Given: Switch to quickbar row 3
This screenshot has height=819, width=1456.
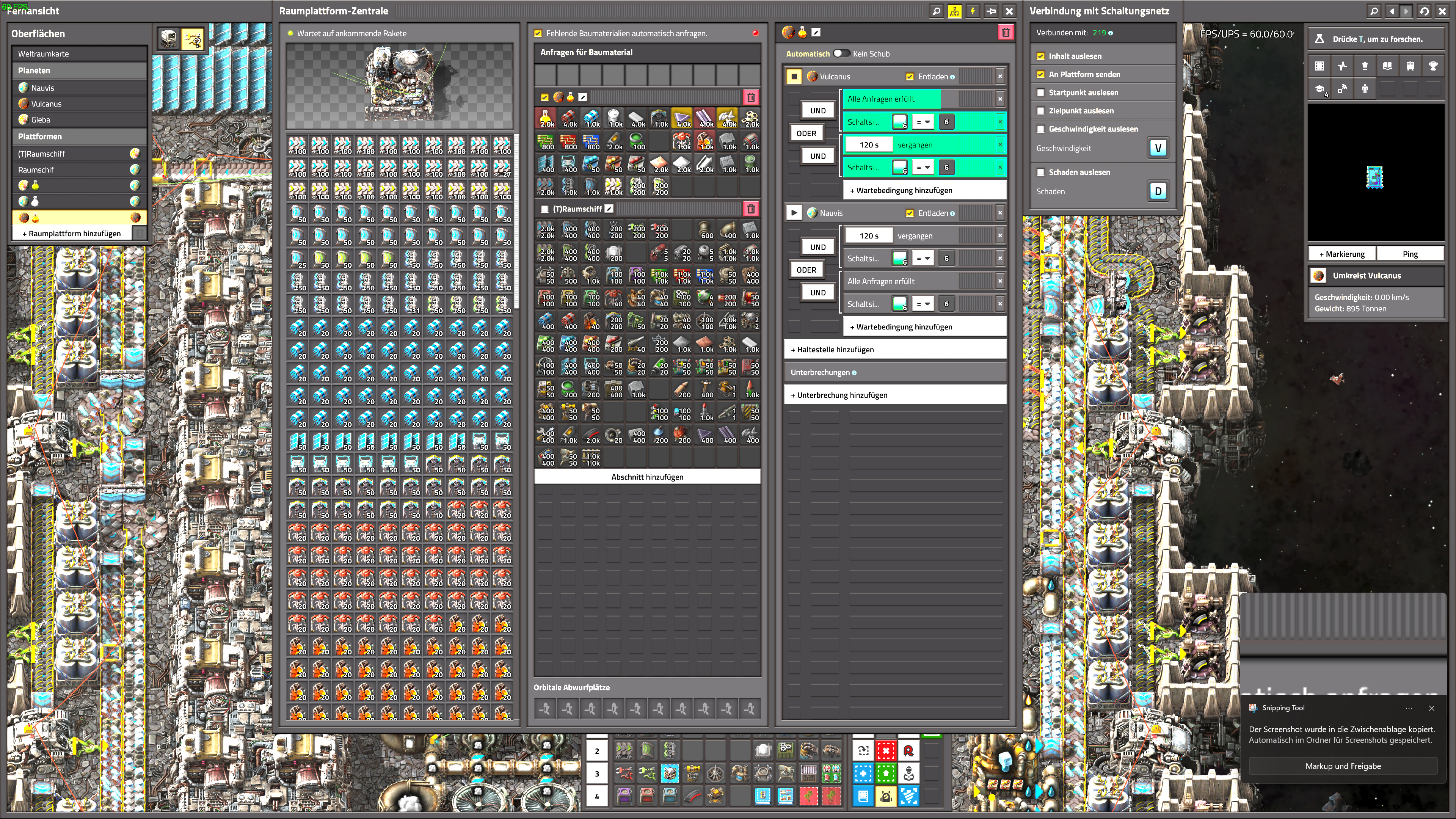Looking at the screenshot, I should click(x=597, y=773).
